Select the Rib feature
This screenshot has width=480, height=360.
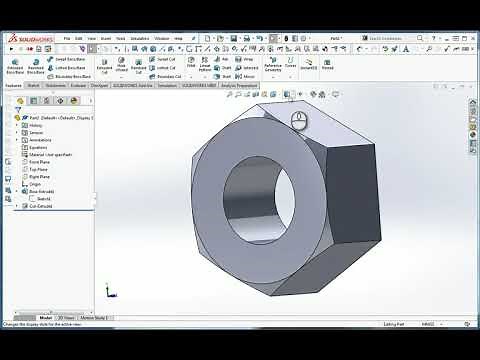[221, 59]
